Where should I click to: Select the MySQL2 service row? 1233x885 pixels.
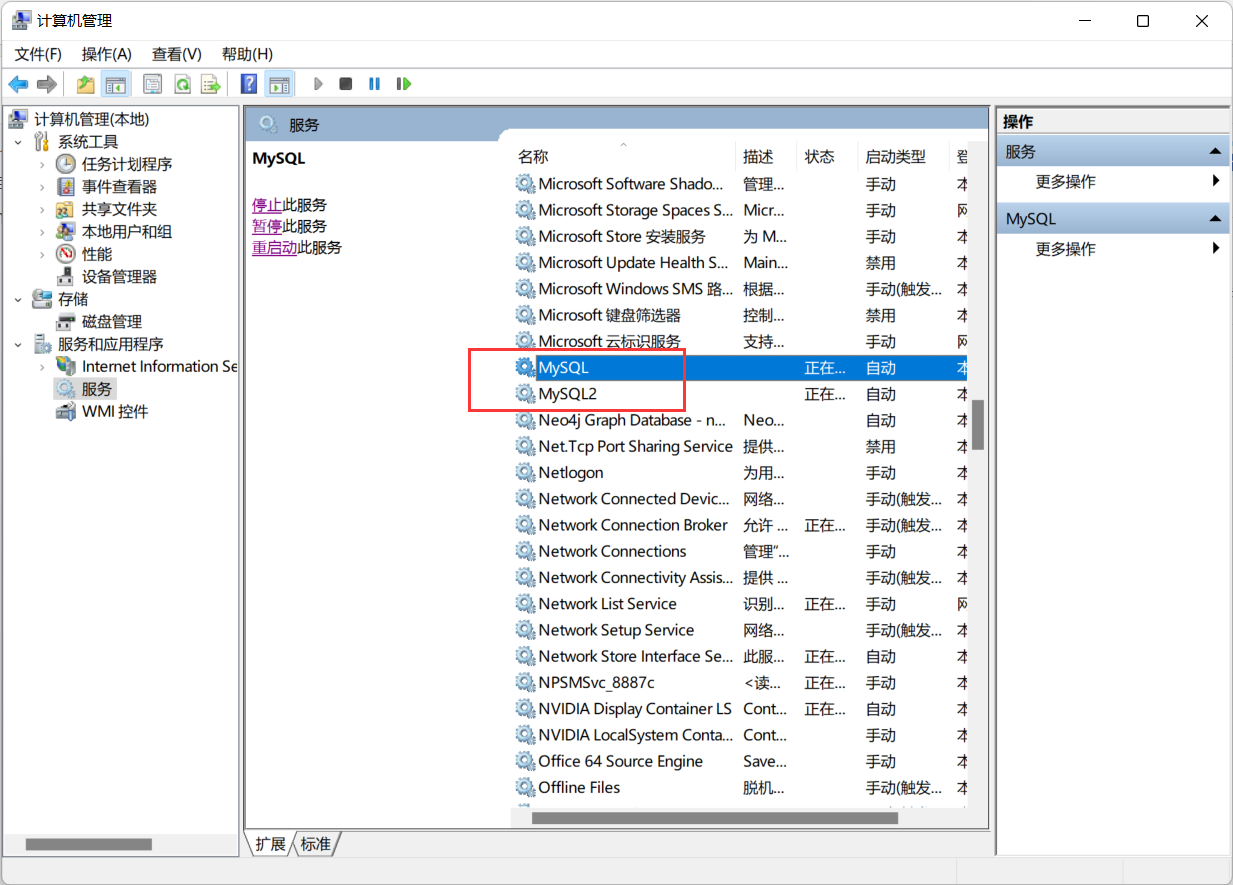[740, 394]
